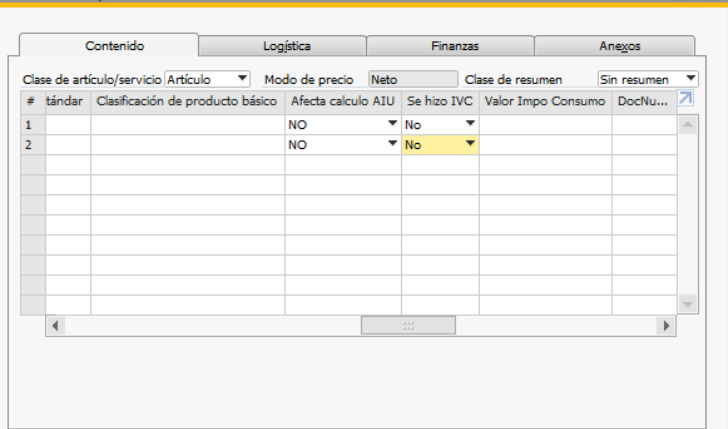Screen dimensions: 728x429
Task: Open the Clase de artículo/servicio dropdown
Action: 242,78
